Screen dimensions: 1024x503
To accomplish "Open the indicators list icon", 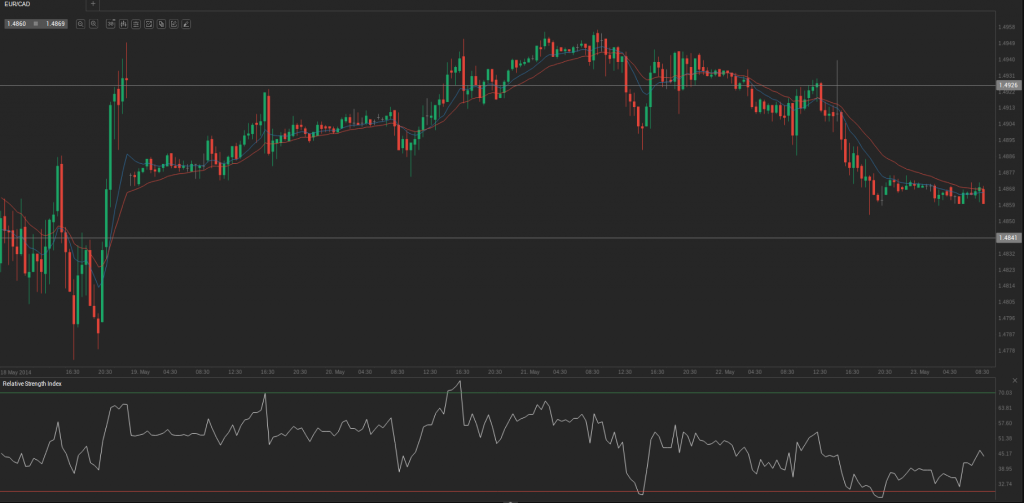I will (x=135, y=22).
